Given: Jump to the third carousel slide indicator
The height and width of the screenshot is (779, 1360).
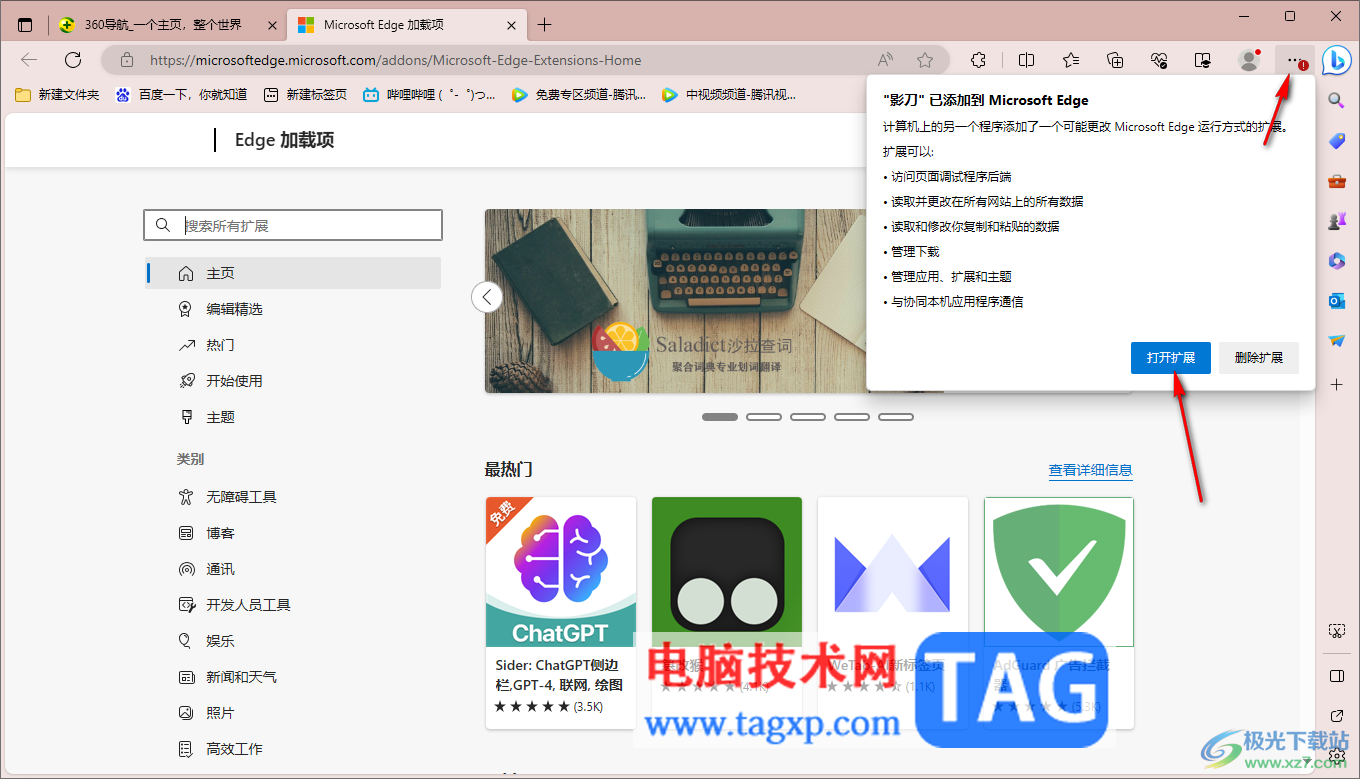Looking at the screenshot, I should (x=808, y=417).
